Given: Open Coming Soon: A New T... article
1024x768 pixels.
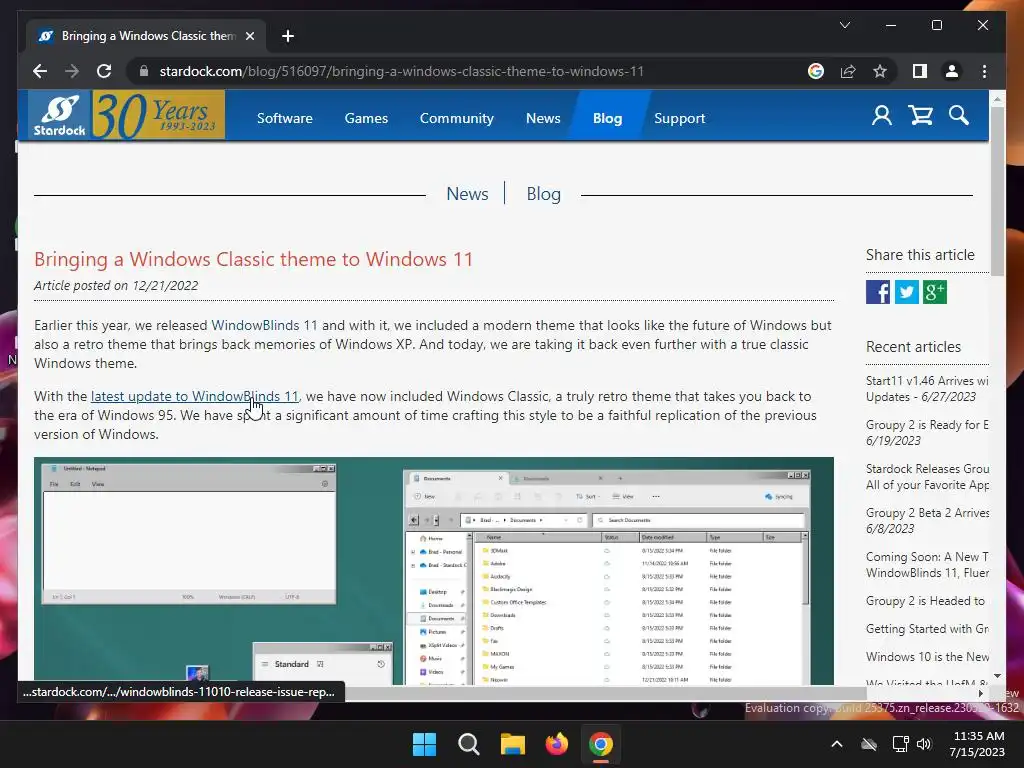Looking at the screenshot, I should click(927, 565).
